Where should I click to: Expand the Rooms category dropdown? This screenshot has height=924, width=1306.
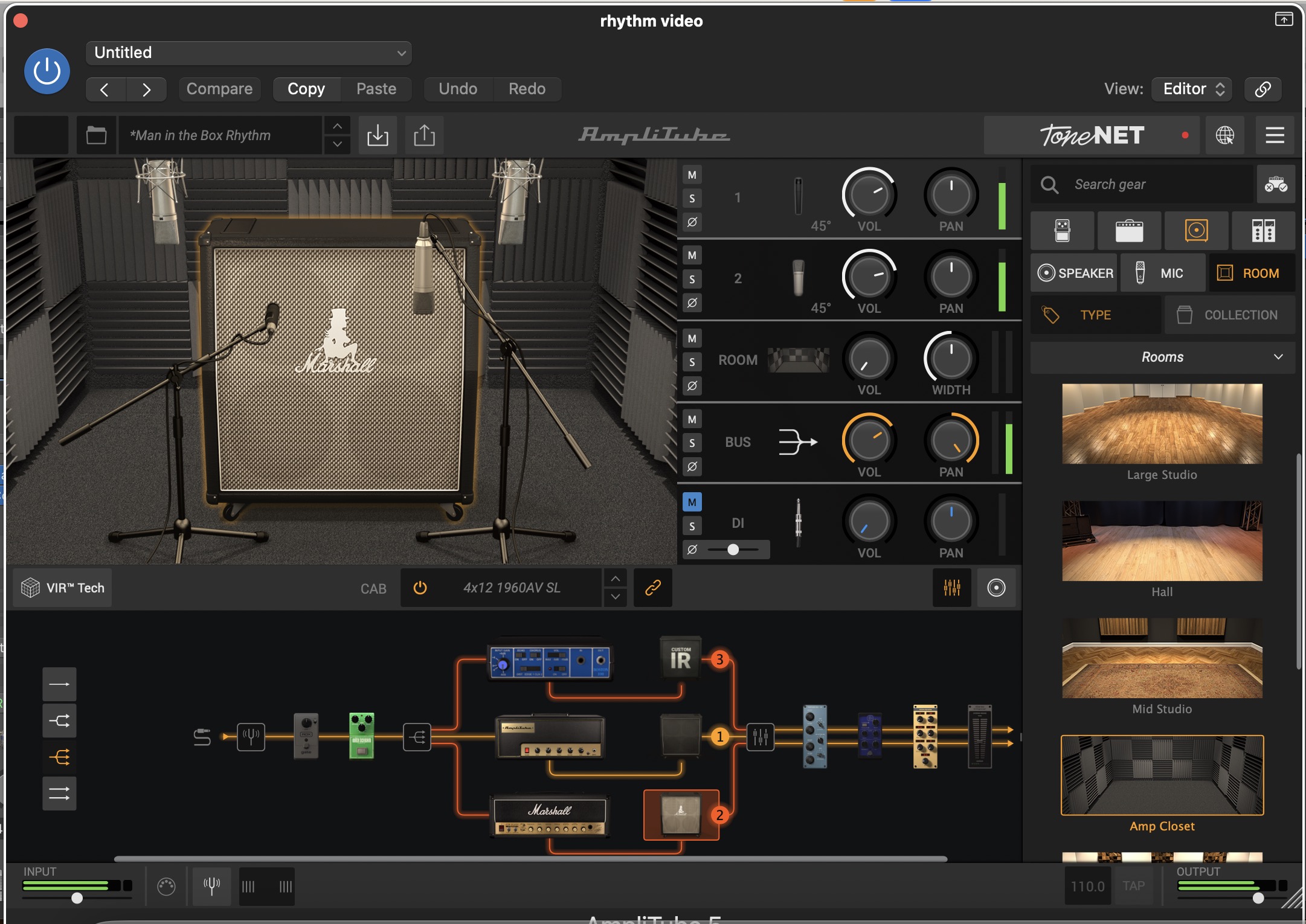coord(1163,358)
